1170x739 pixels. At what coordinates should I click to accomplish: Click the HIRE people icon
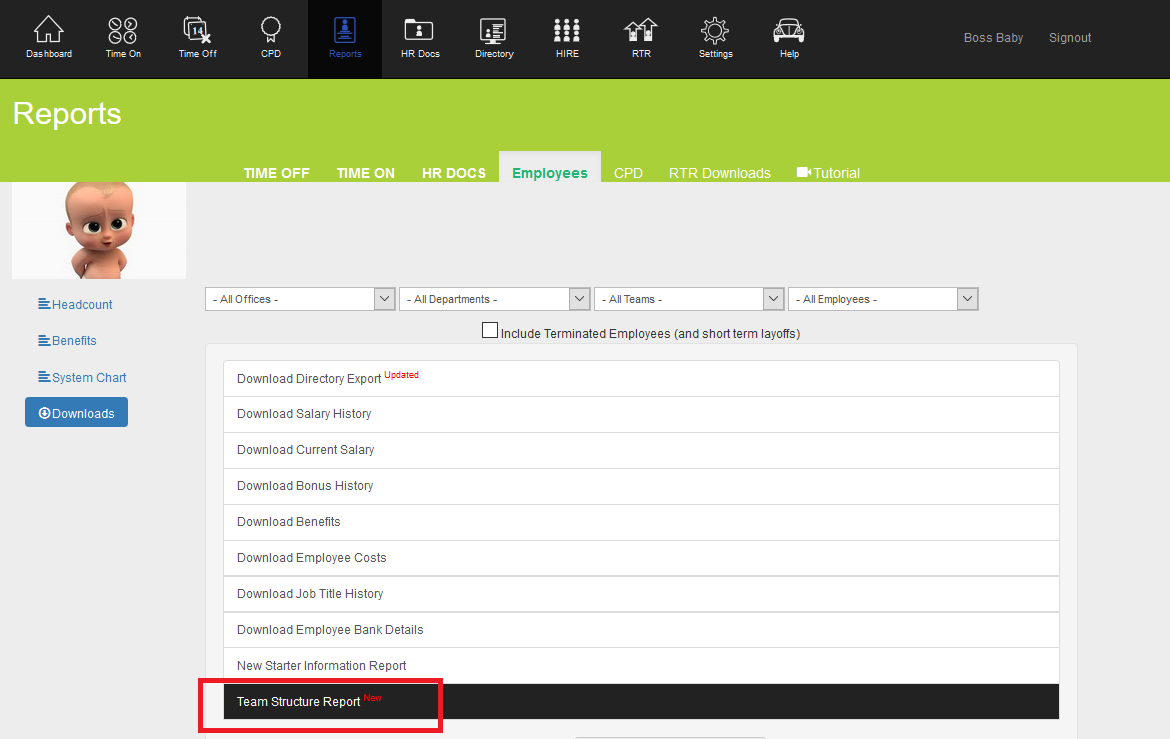pos(567,31)
